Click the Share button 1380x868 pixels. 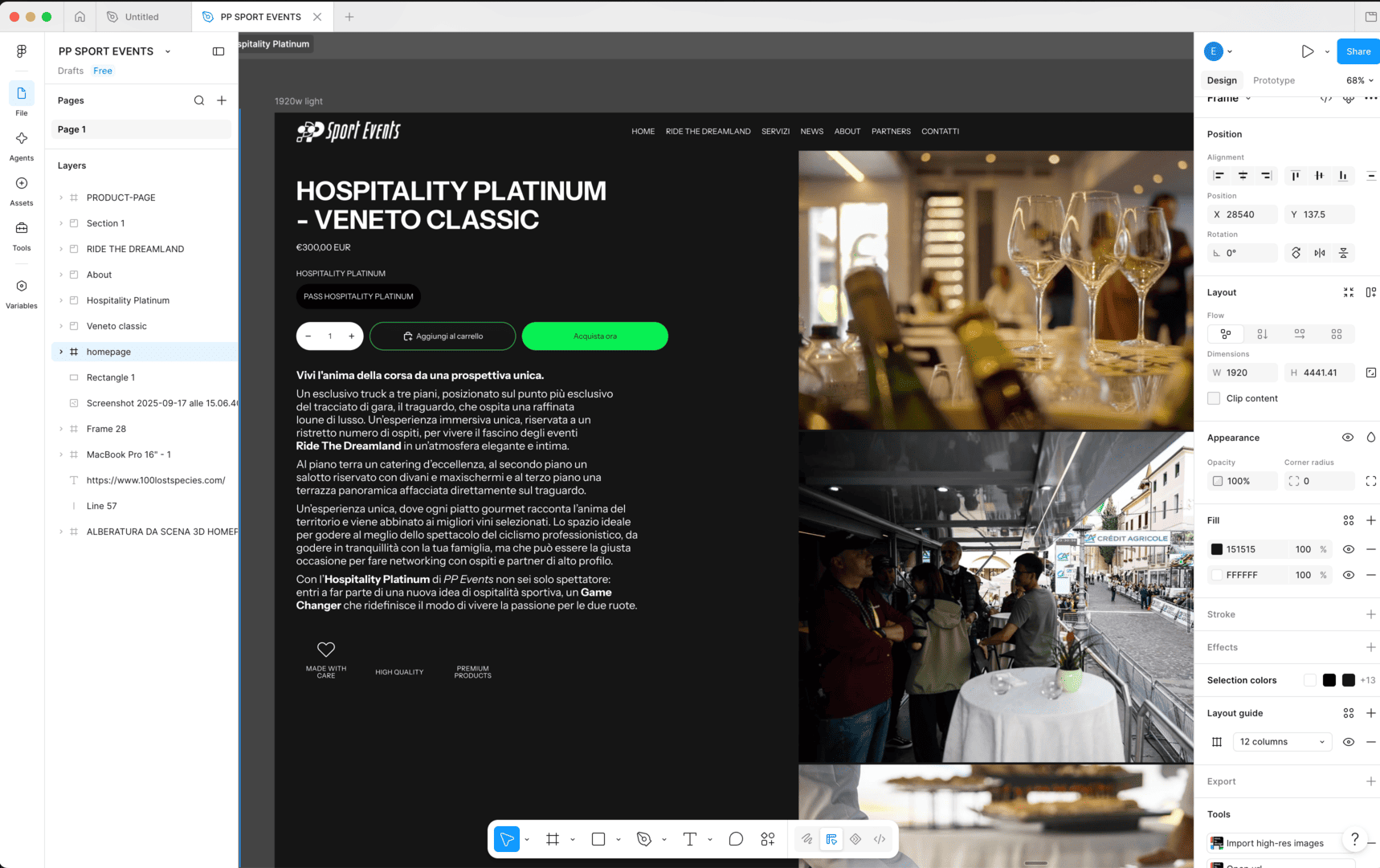pyautogui.click(x=1358, y=51)
